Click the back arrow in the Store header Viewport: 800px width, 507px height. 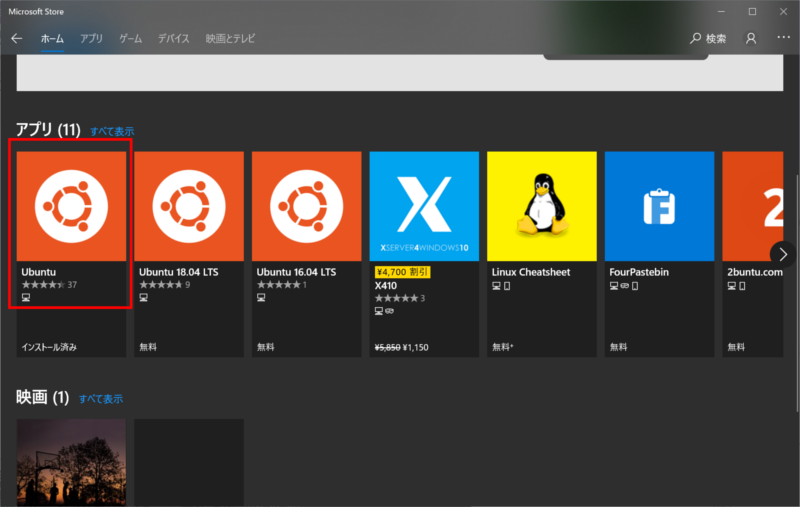16,38
